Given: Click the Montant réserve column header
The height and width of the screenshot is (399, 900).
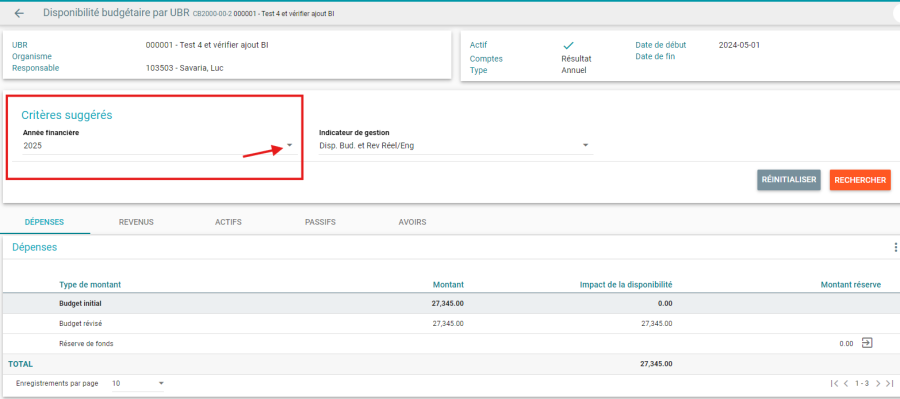Looking at the screenshot, I should (x=851, y=285).
